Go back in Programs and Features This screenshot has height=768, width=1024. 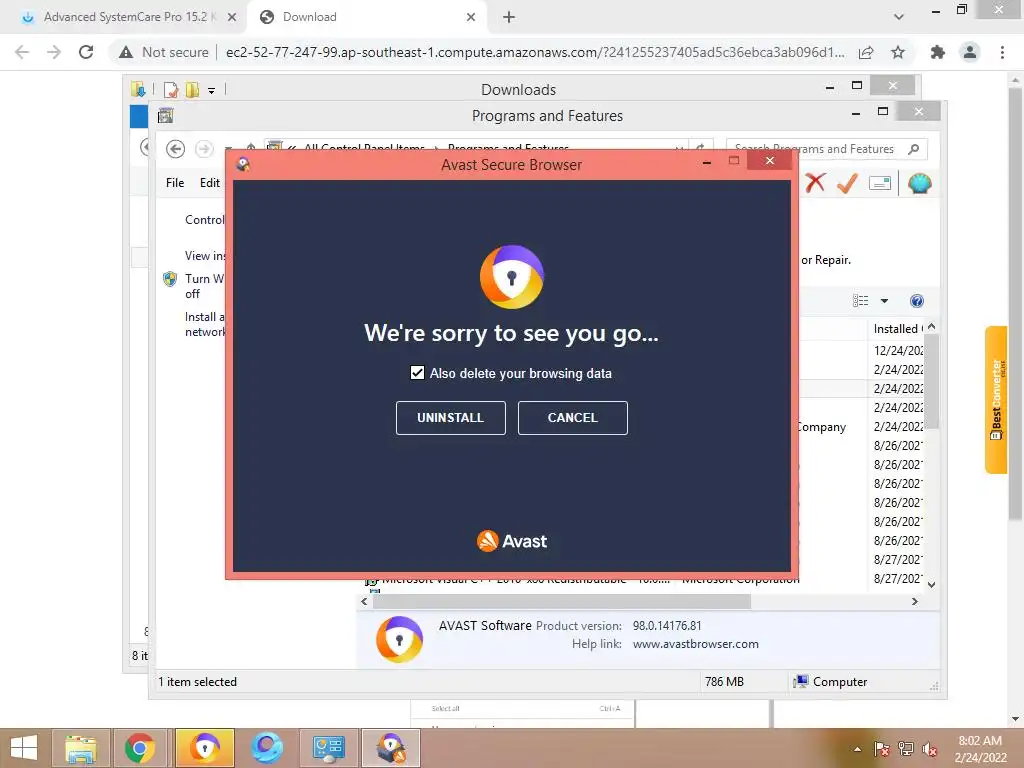175,149
